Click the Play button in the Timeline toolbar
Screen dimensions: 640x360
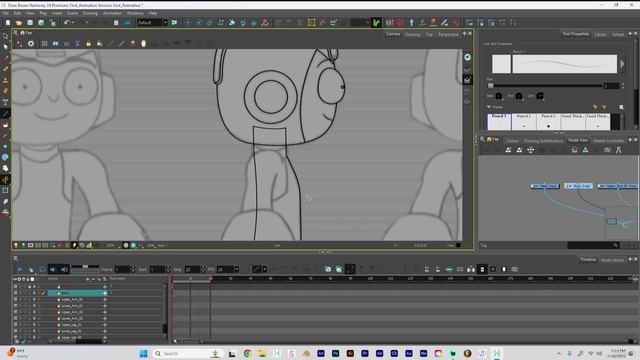click(x=20, y=269)
